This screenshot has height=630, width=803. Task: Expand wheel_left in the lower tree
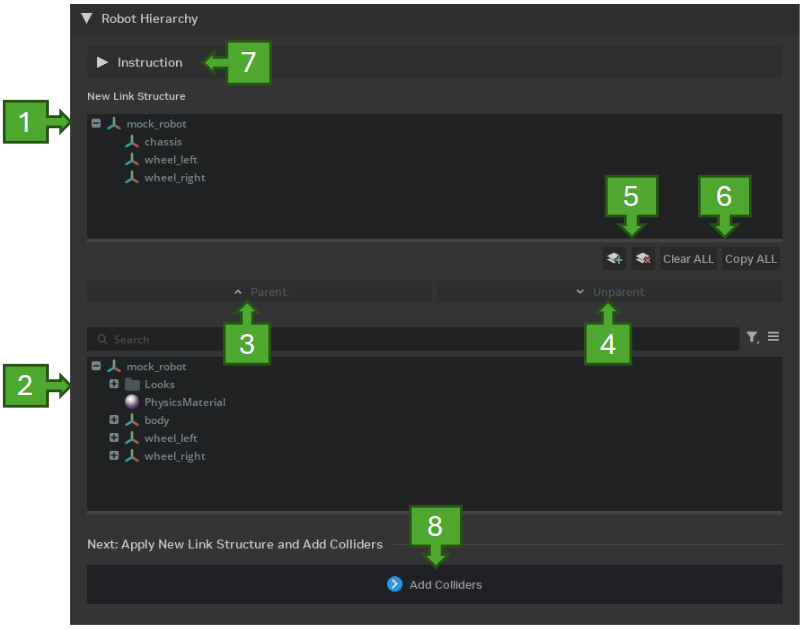[x=114, y=438]
